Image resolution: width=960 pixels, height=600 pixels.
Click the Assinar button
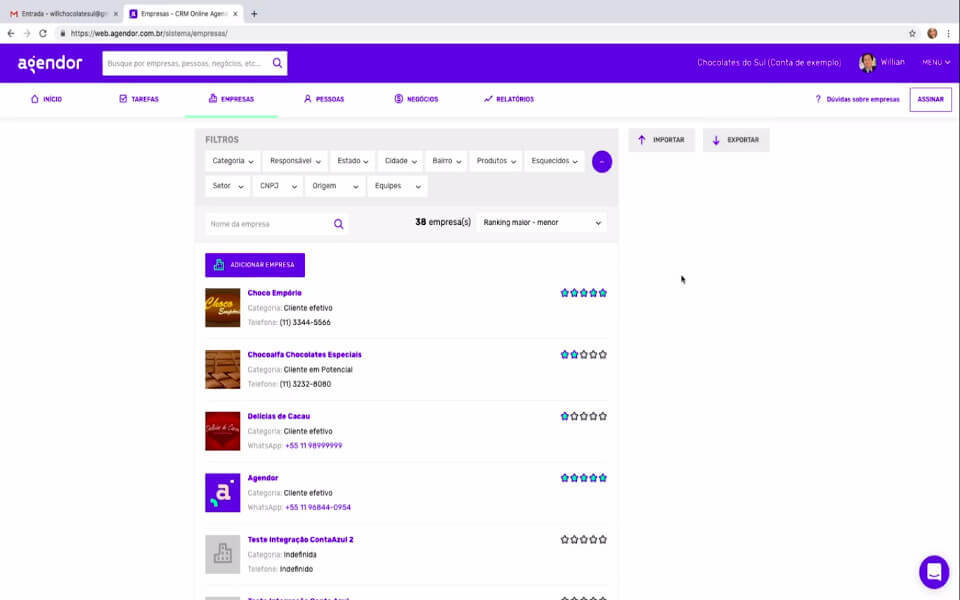(x=930, y=99)
